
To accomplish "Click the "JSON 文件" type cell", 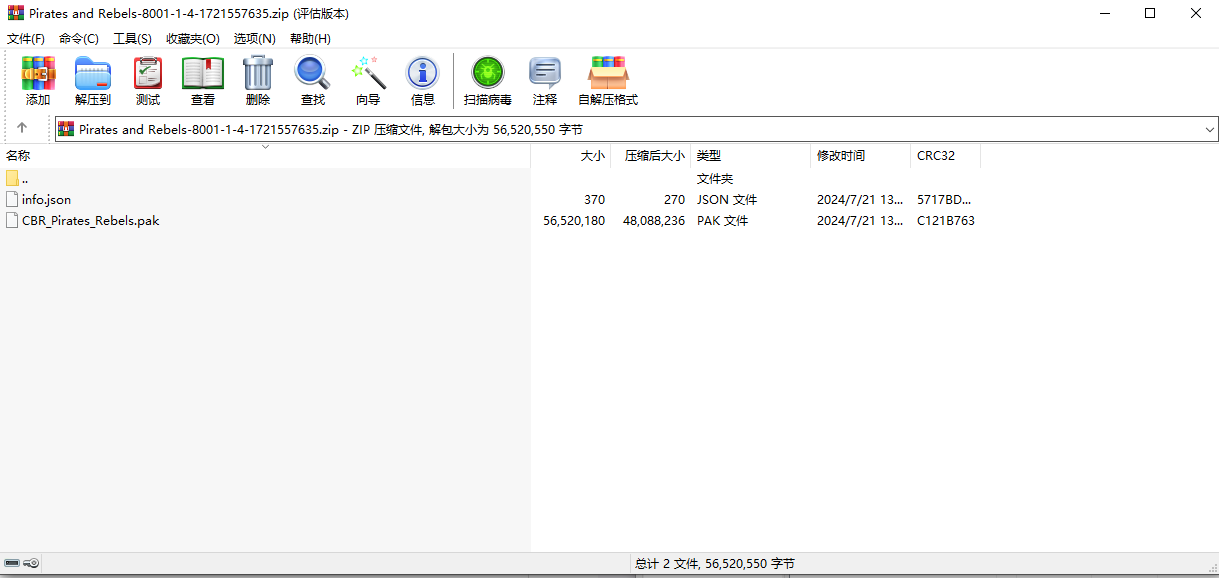I will (727, 199).
